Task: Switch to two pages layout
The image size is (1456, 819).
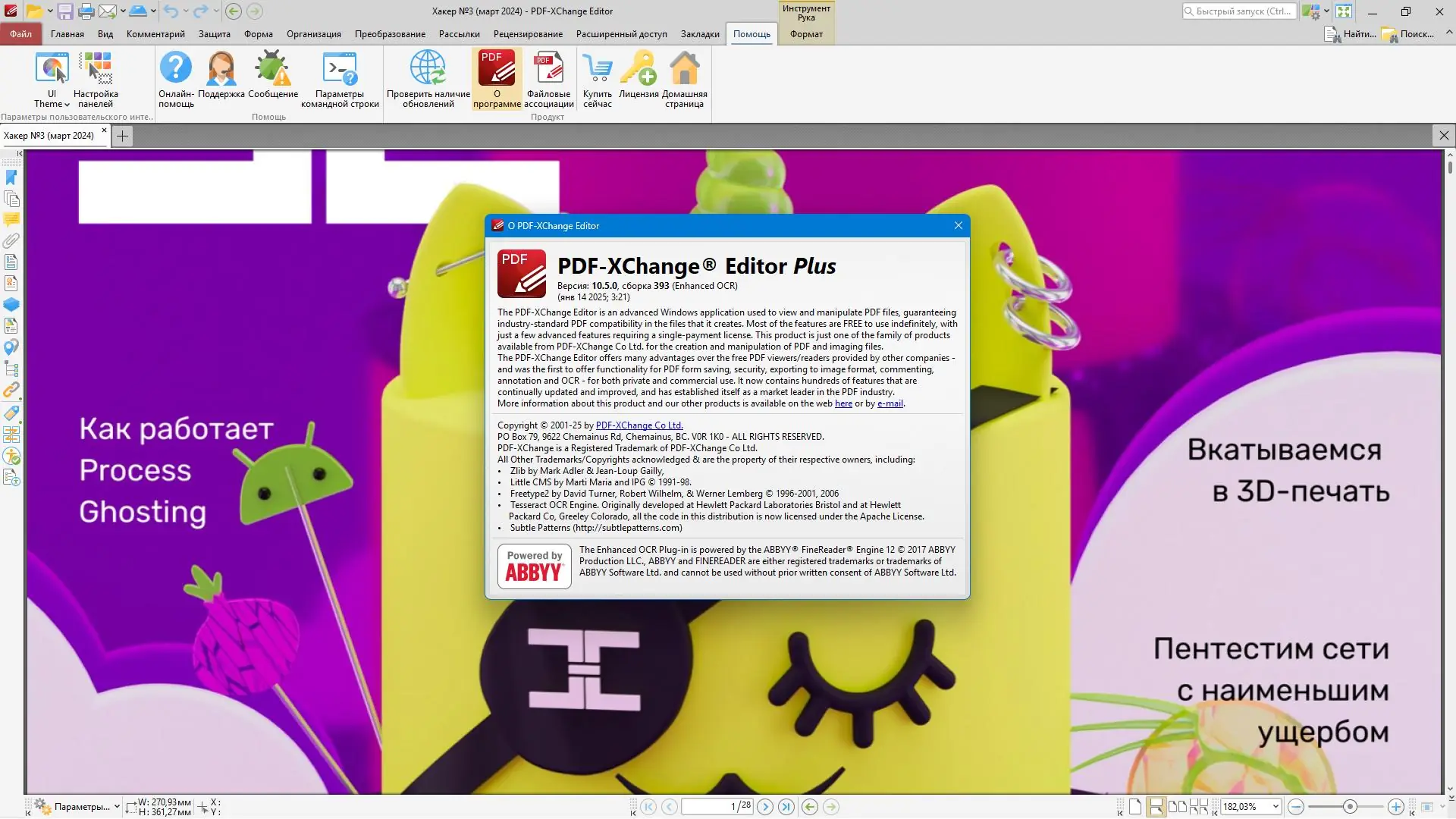Action: pyautogui.click(x=1177, y=807)
